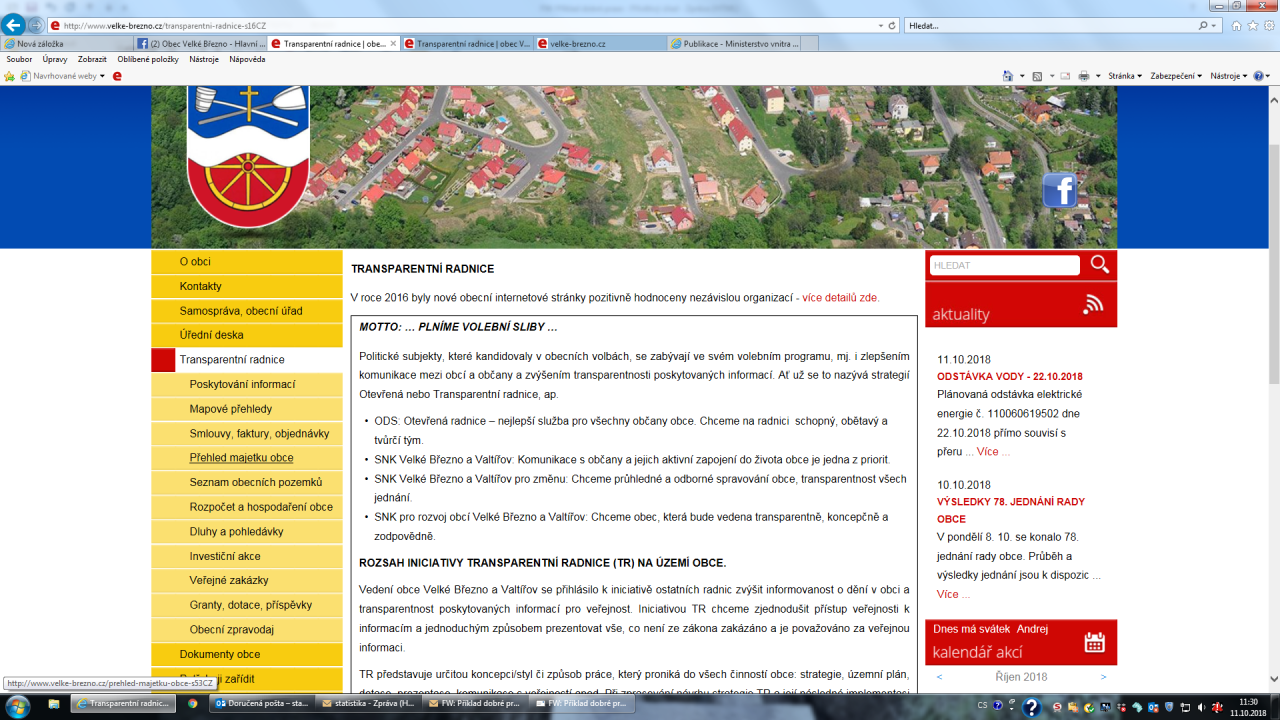Open the browser settings gear icon
Screen dimensions: 1280x720
point(1268,25)
